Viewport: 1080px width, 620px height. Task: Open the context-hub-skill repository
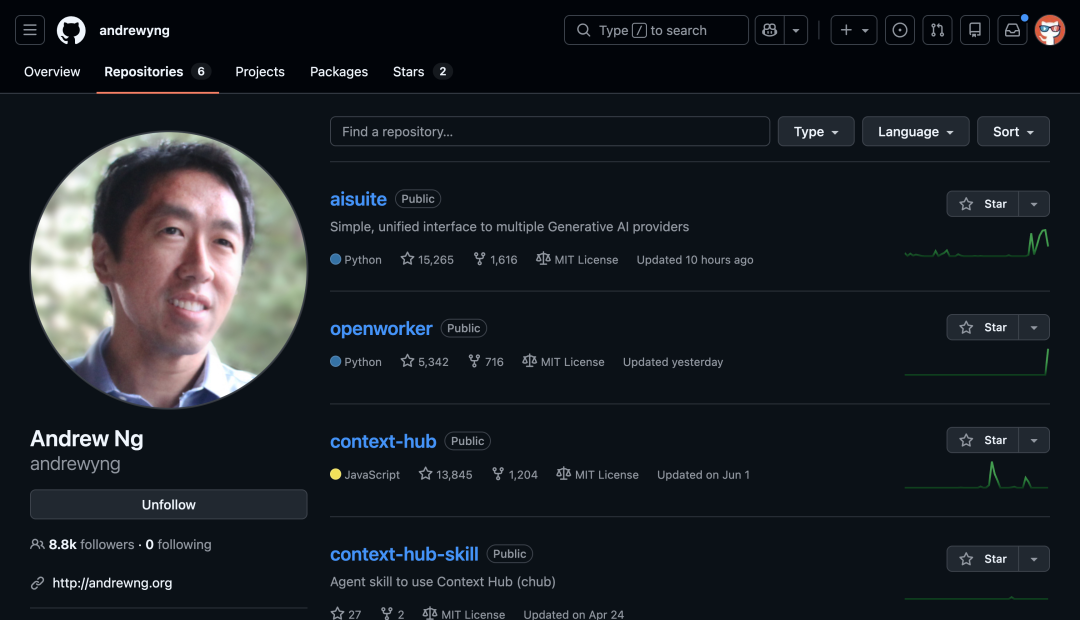pyautogui.click(x=404, y=555)
